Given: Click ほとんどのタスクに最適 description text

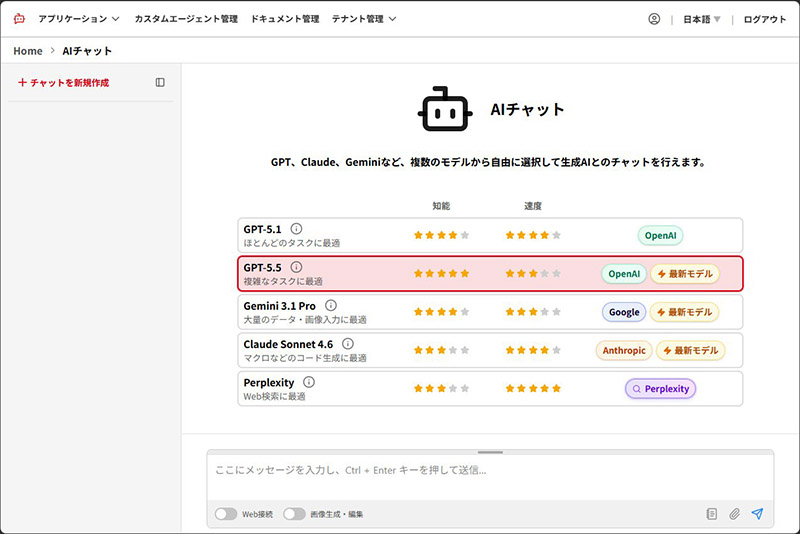Looking at the screenshot, I should (292, 243).
